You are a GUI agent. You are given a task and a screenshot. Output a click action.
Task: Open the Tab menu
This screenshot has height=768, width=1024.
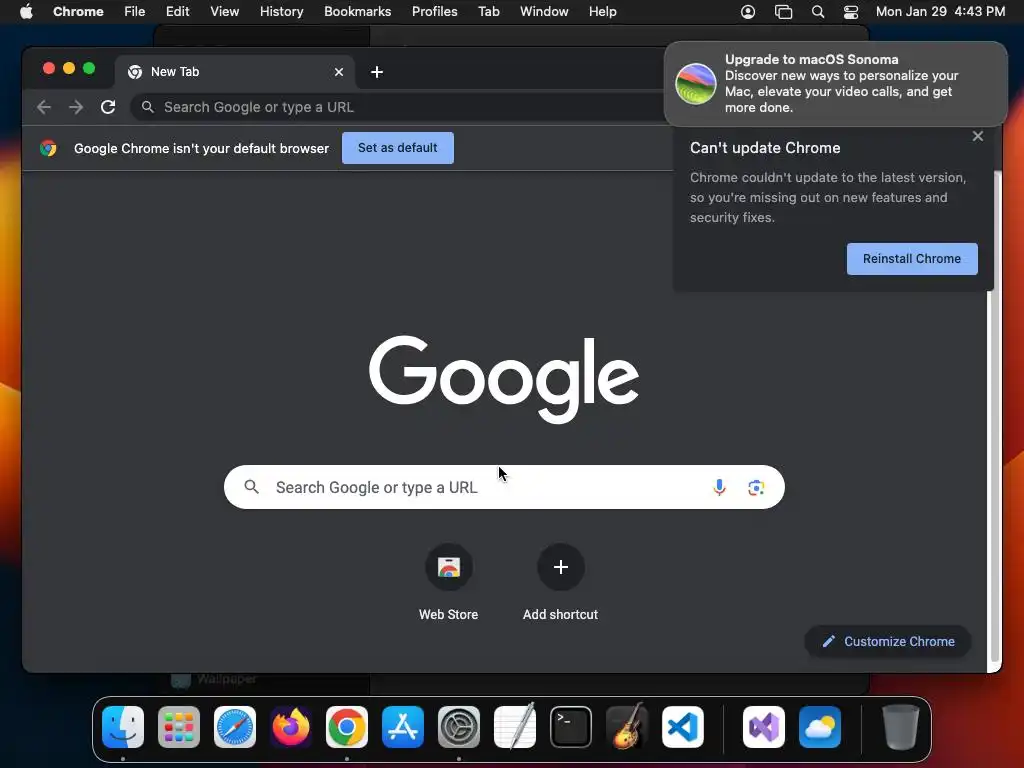click(x=488, y=11)
